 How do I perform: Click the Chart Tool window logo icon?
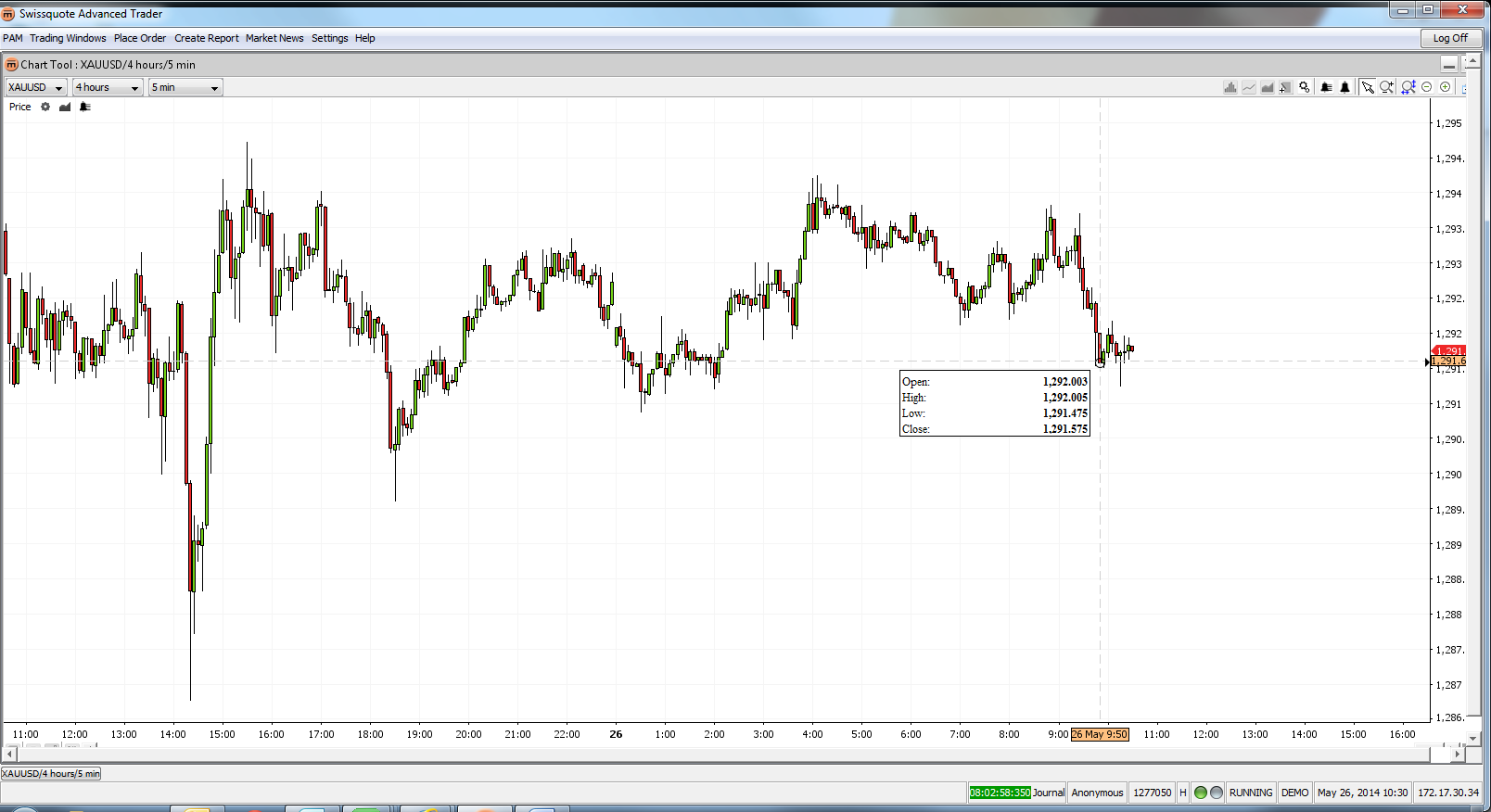(12, 65)
